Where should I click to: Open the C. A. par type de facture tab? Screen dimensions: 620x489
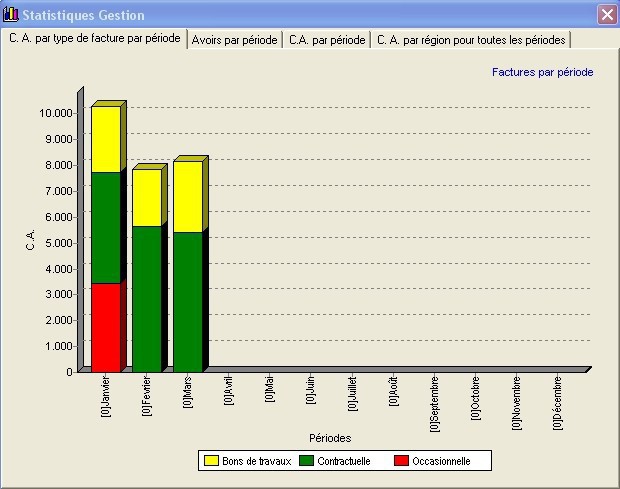(95, 39)
